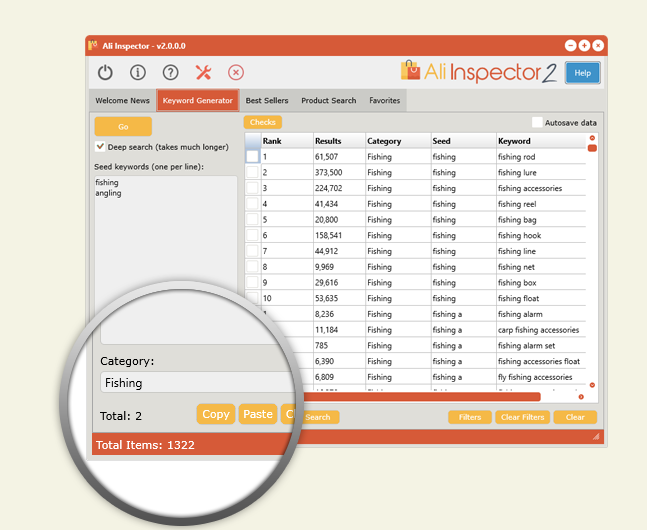Select the checkbox for fishing reel
This screenshot has width=647, height=530.
coord(252,203)
